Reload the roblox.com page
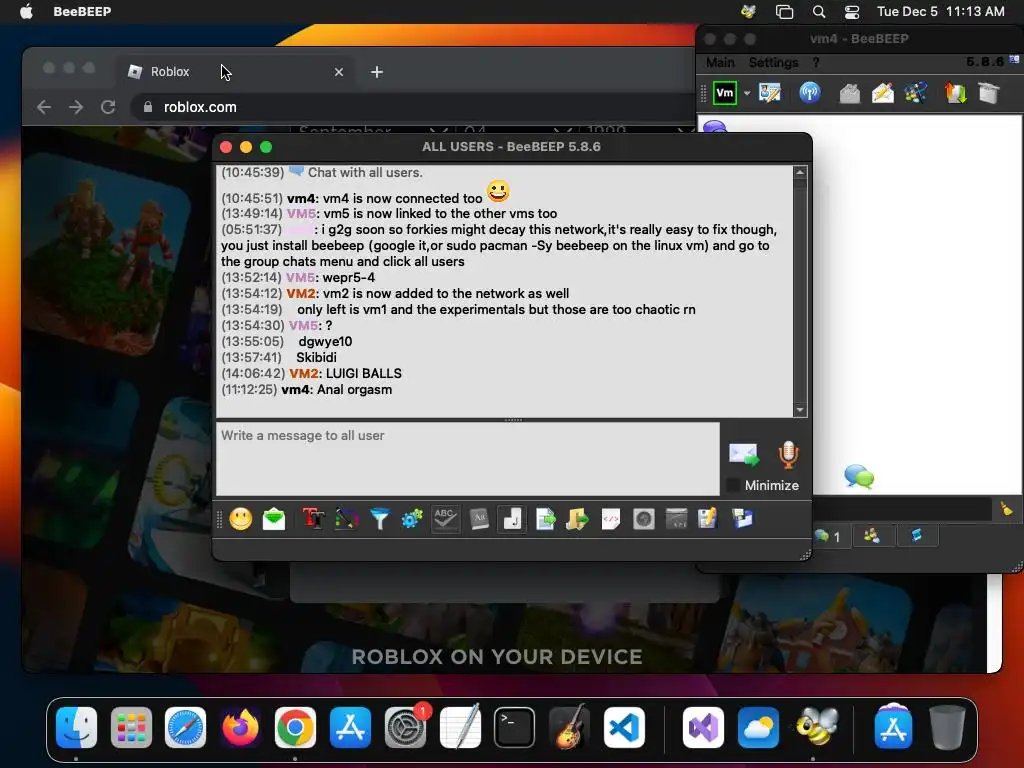The width and height of the screenshot is (1024, 768). tap(108, 107)
